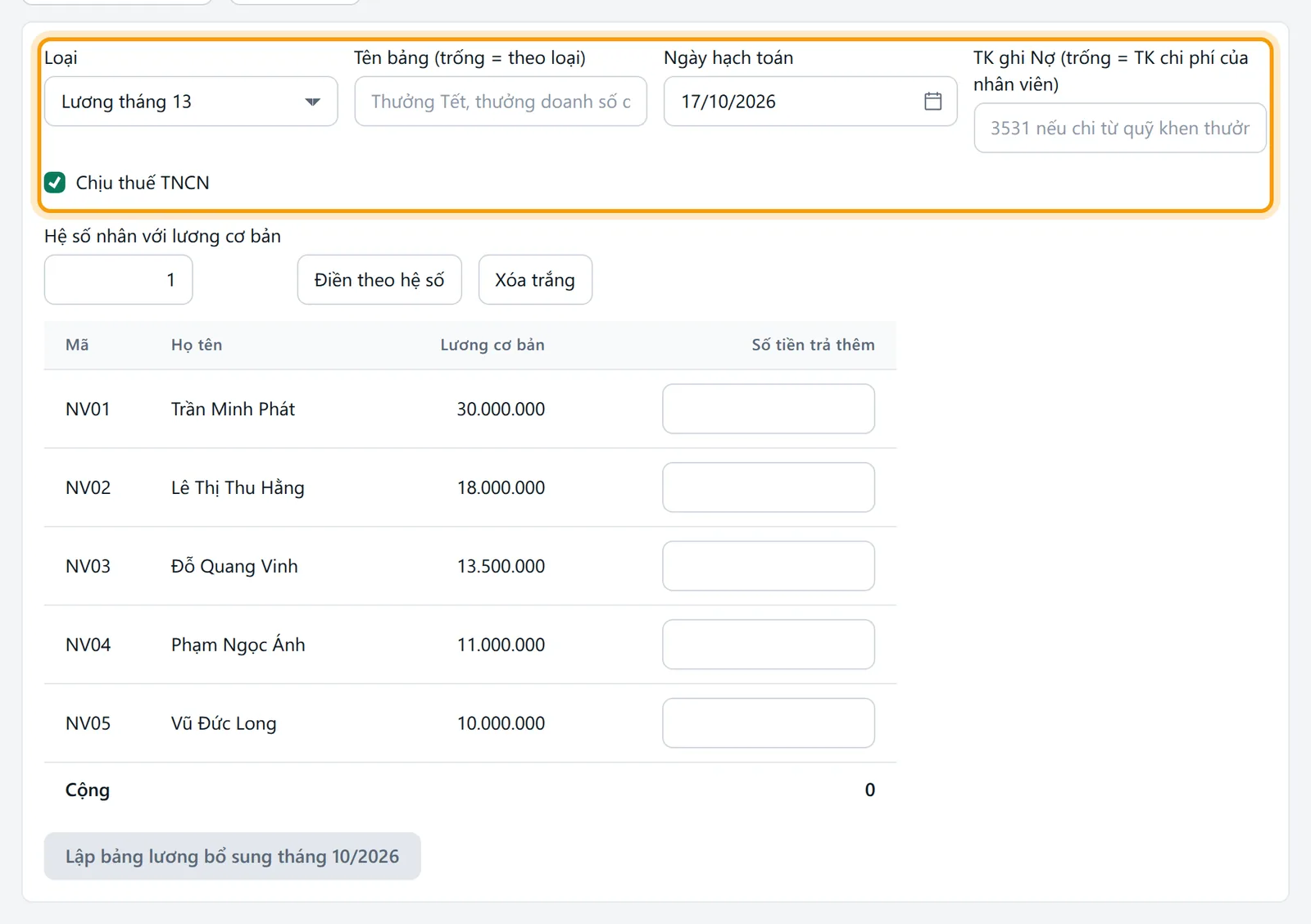Select employee code NV02
This screenshot has height=924, width=1311.
point(88,487)
